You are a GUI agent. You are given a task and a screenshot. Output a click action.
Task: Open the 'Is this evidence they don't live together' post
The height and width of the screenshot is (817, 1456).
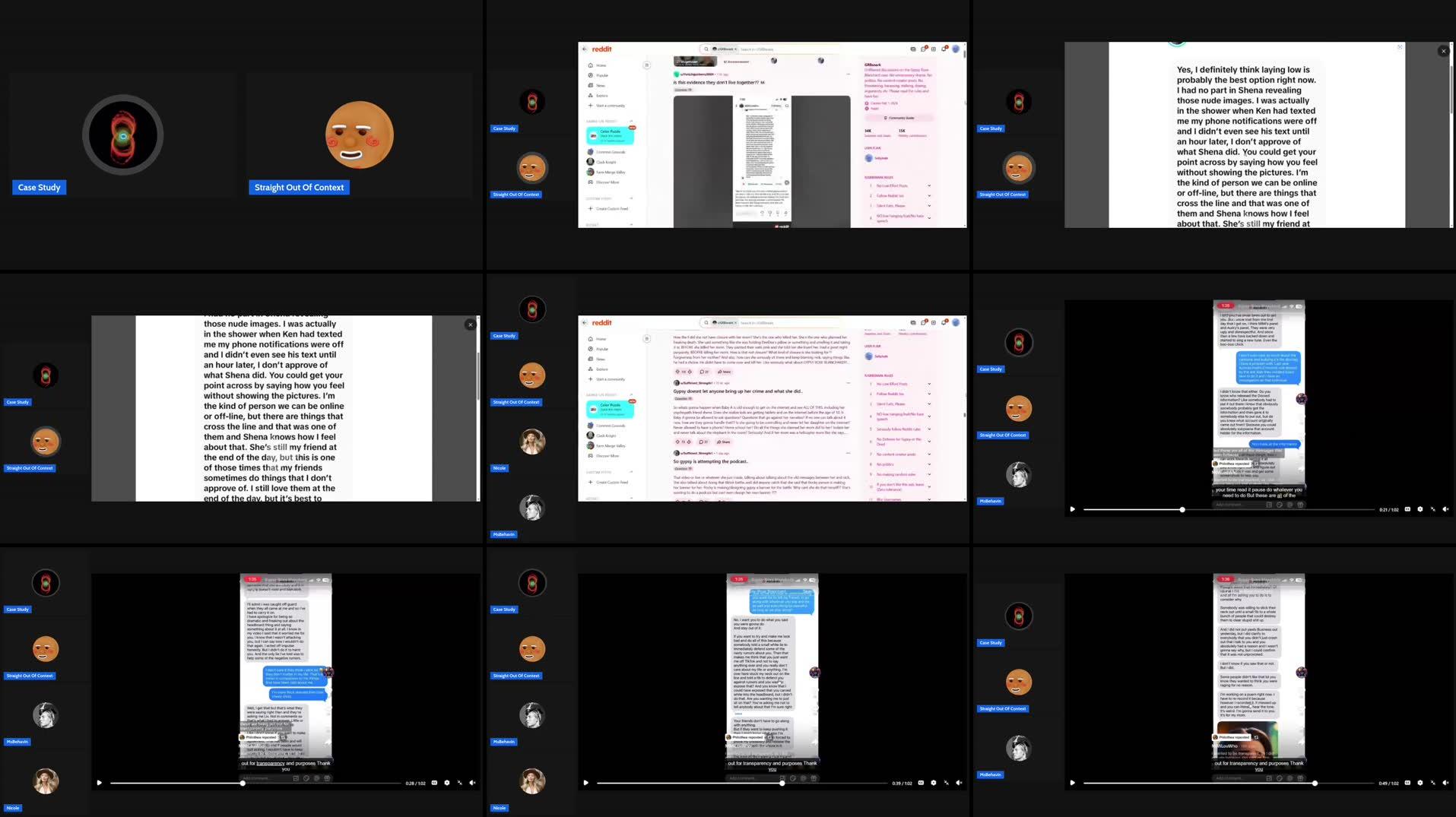click(718, 82)
